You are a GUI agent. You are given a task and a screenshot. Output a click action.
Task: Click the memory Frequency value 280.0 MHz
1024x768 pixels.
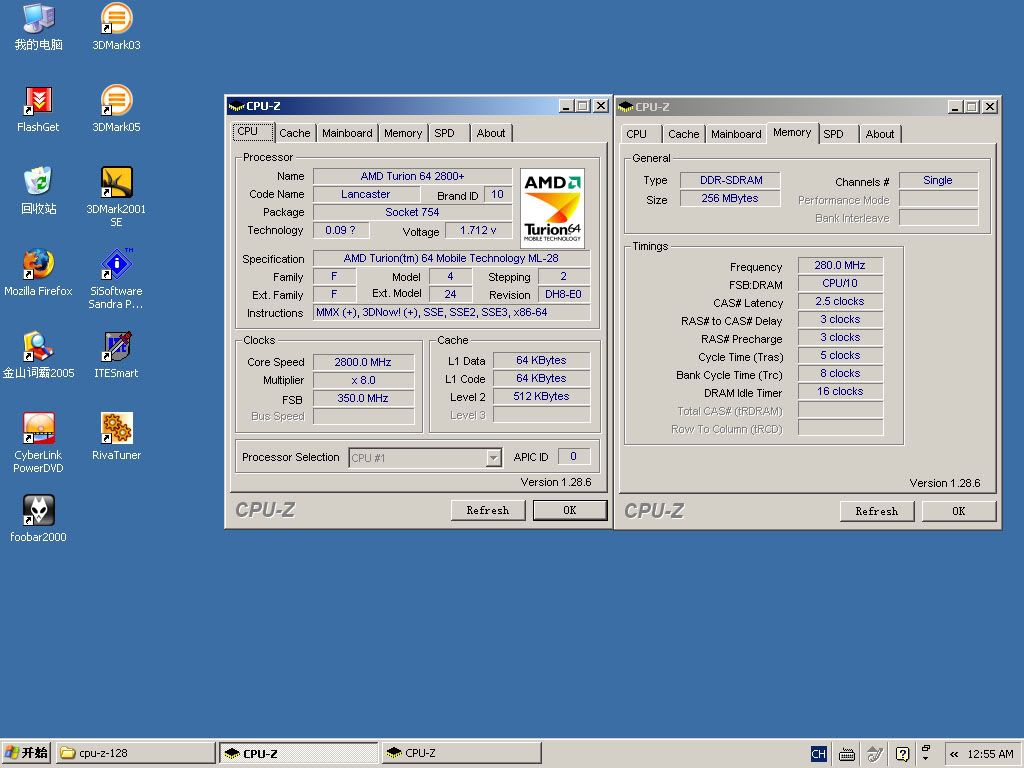(x=840, y=265)
